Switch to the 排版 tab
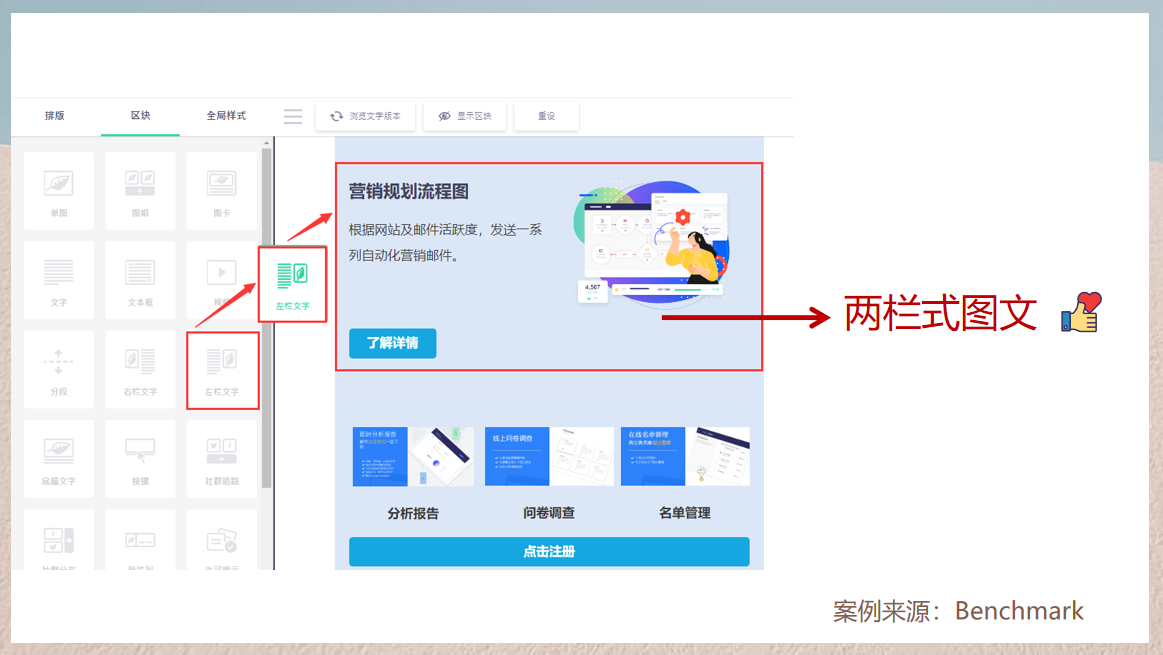 (x=54, y=116)
